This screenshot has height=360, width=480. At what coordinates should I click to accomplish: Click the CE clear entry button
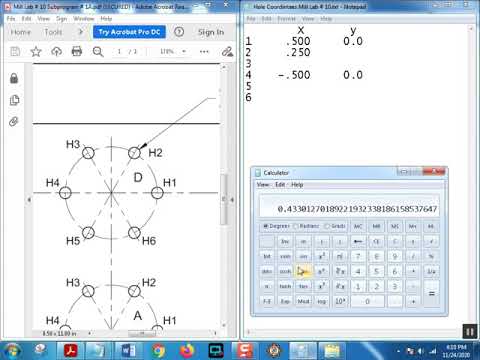(376, 241)
